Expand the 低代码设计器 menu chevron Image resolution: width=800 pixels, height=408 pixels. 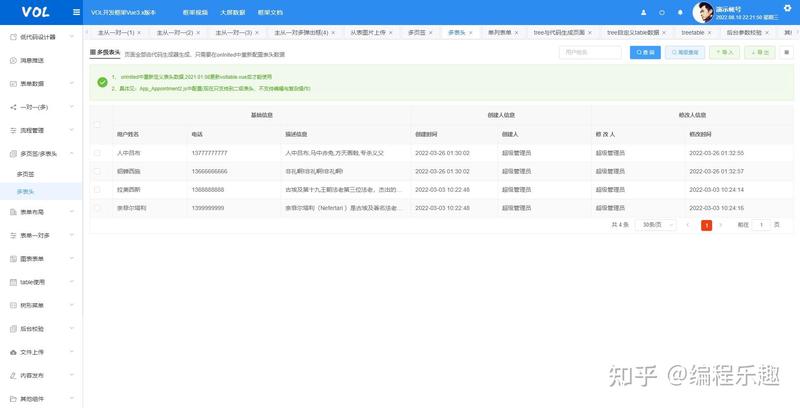[x=71, y=37]
